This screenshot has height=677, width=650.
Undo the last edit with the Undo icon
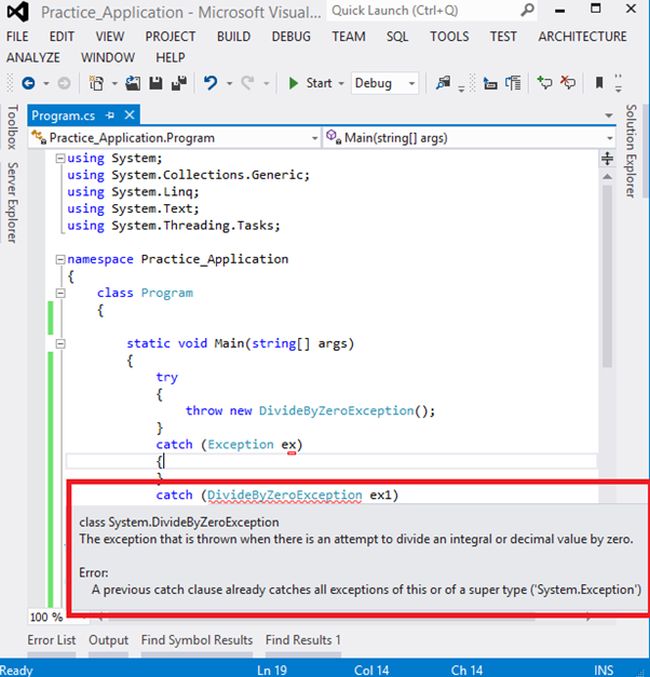pos(211,82)
